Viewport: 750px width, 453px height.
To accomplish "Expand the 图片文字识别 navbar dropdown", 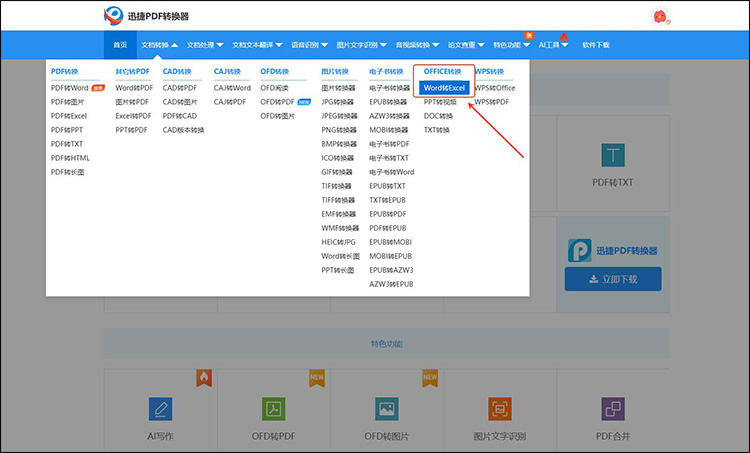I will click(360, 45).
